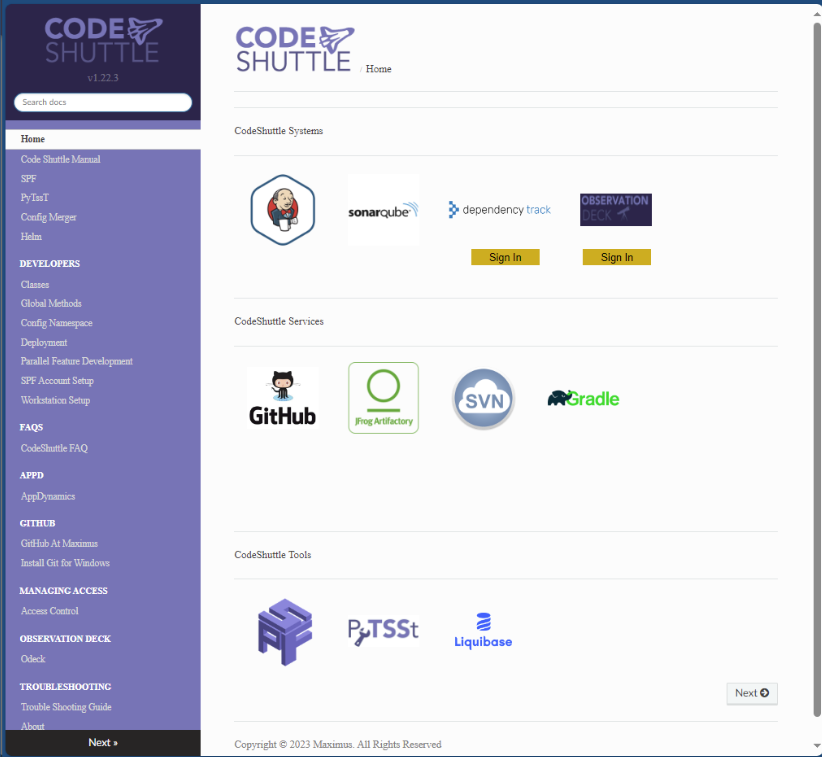Image resolution: width=822 pixels, height=757 pixels.
Task: Click Next » in sidebar footer bar
Action: 103,742
